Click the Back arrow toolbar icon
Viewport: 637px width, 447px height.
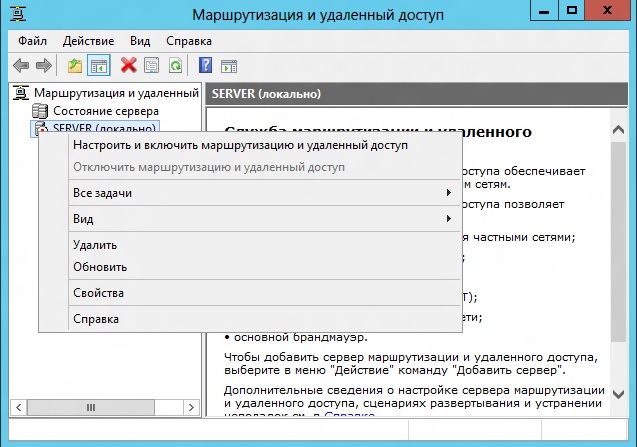tap(21, 66)
